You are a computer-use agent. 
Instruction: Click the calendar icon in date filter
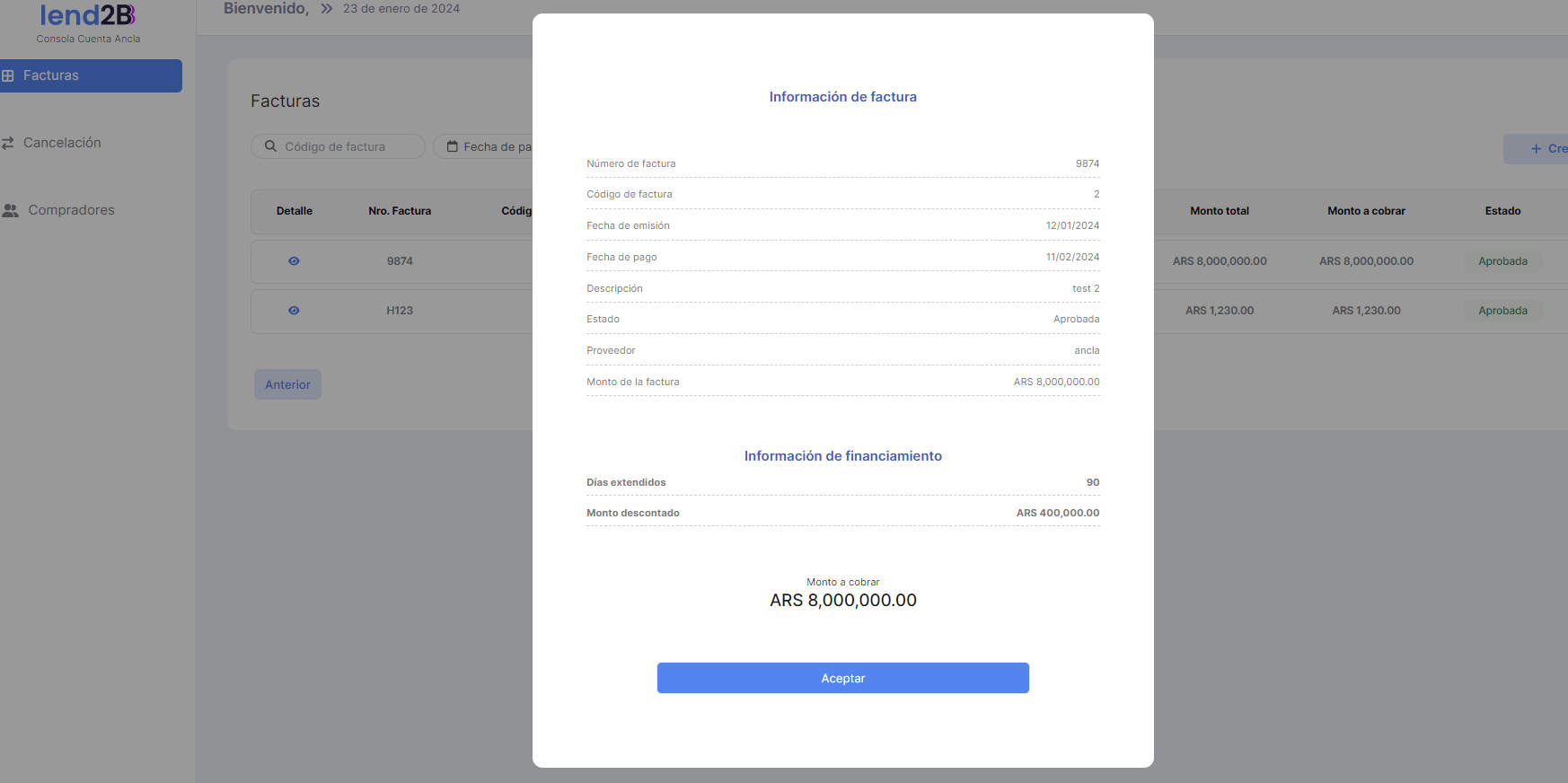click(x=453, y=146)
